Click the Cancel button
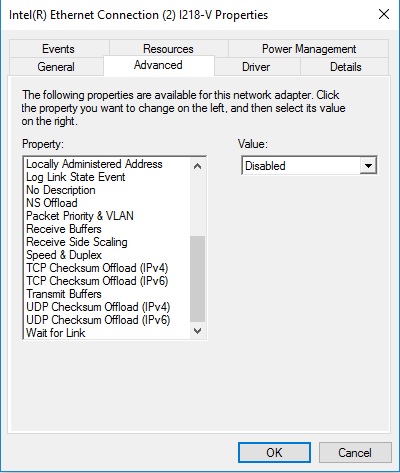This screenshot has height=473, width=400. coord(355,452)
